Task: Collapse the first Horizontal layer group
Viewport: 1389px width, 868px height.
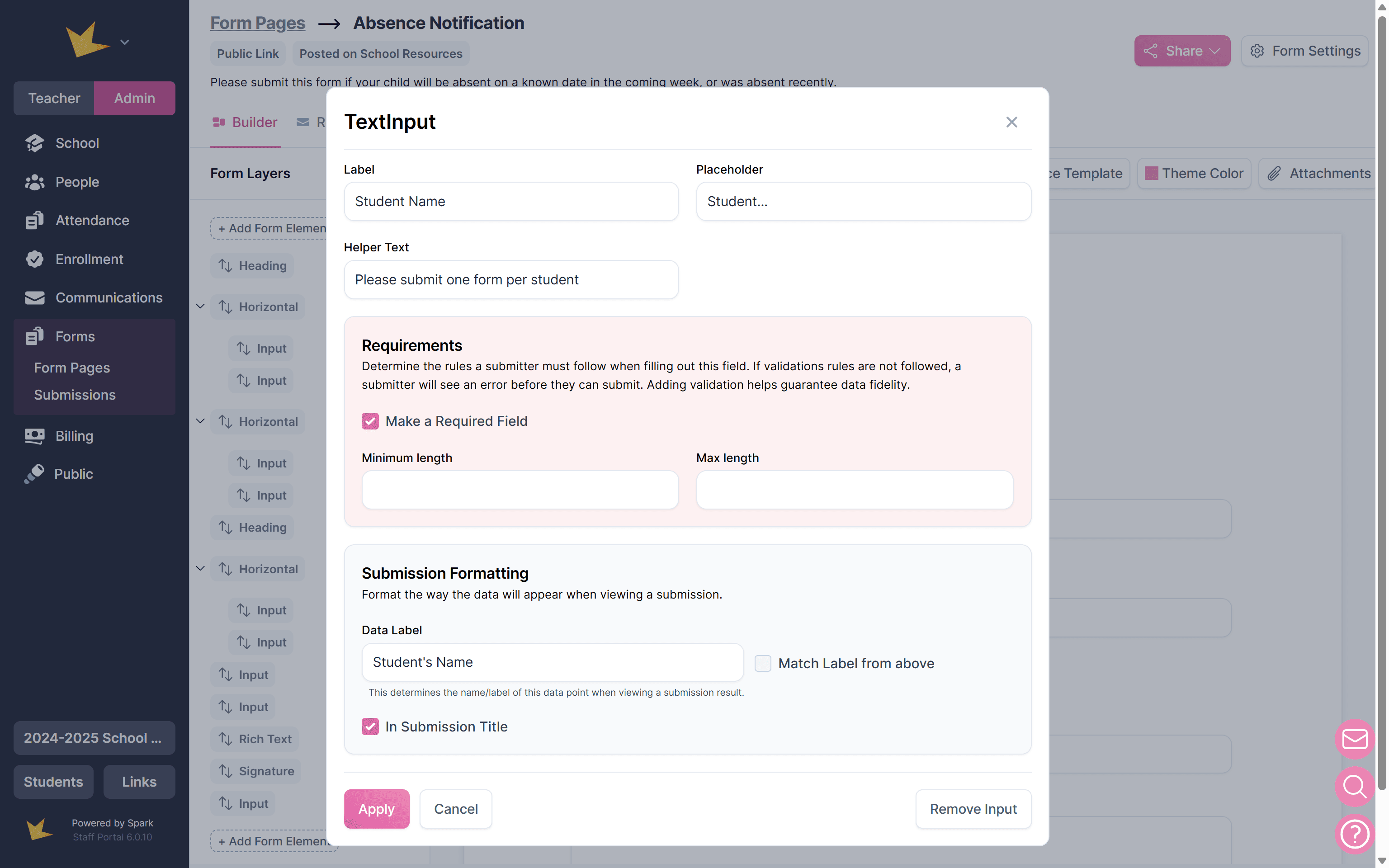Action: 200,306
